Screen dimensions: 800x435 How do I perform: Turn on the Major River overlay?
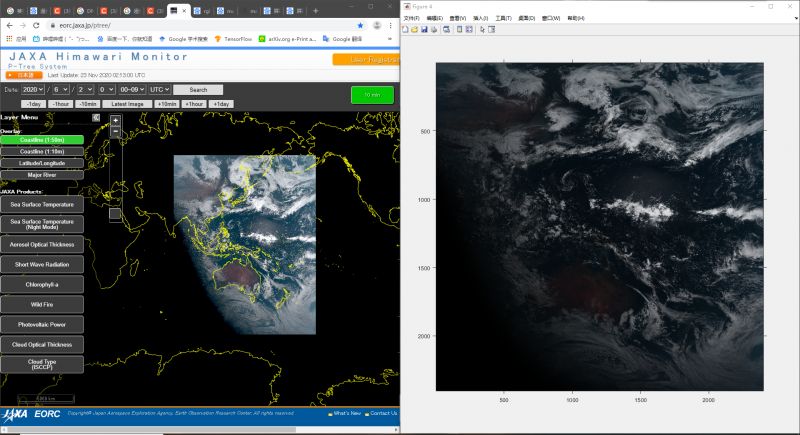point(41,174)
